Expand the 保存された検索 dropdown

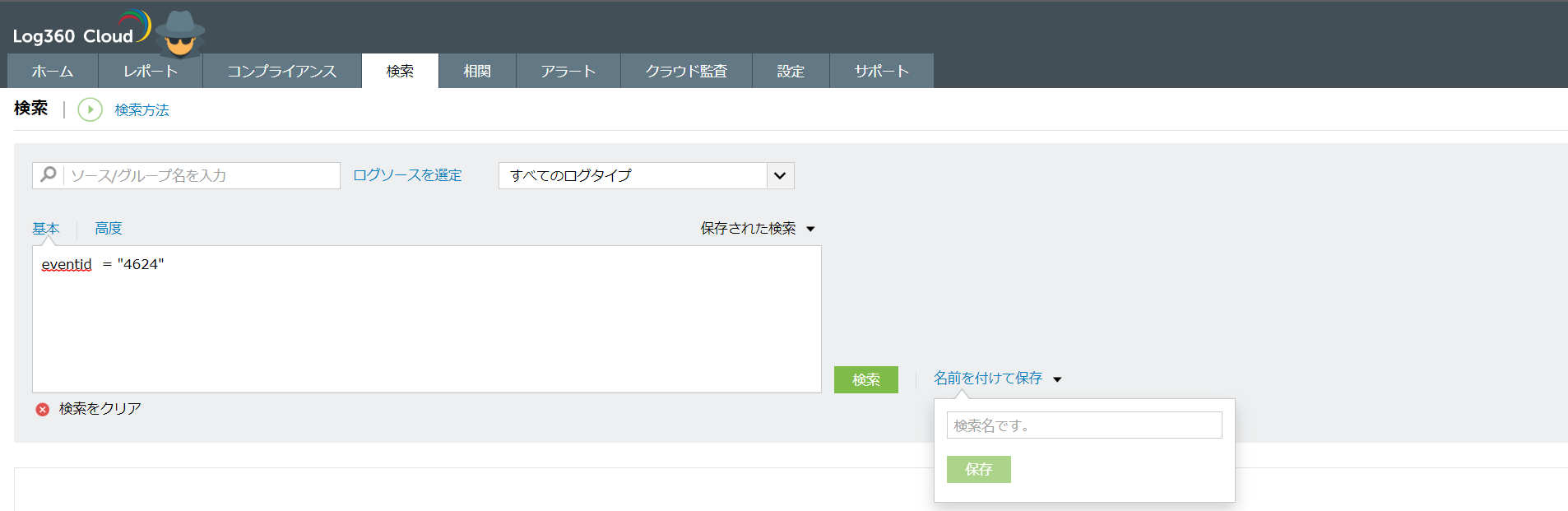click(757, 229)
